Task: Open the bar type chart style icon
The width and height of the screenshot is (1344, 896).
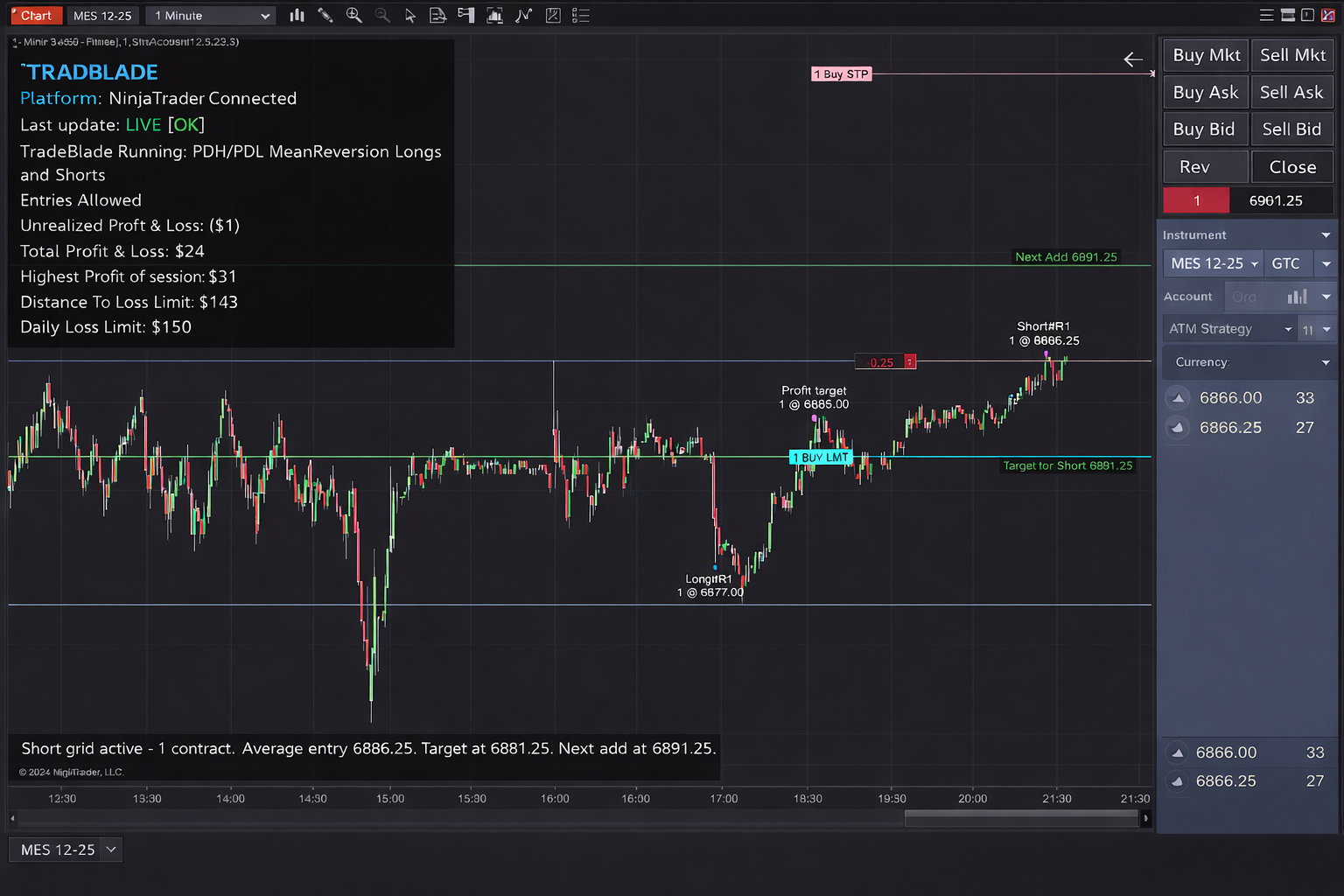Action: point(297,15)
